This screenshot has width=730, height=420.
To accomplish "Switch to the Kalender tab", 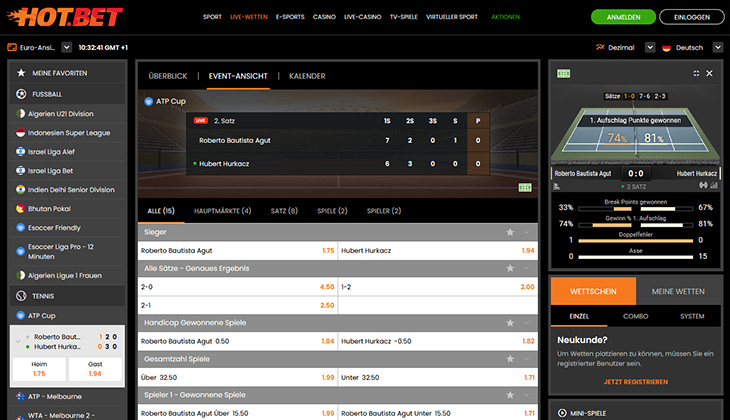I will (307, 76).
